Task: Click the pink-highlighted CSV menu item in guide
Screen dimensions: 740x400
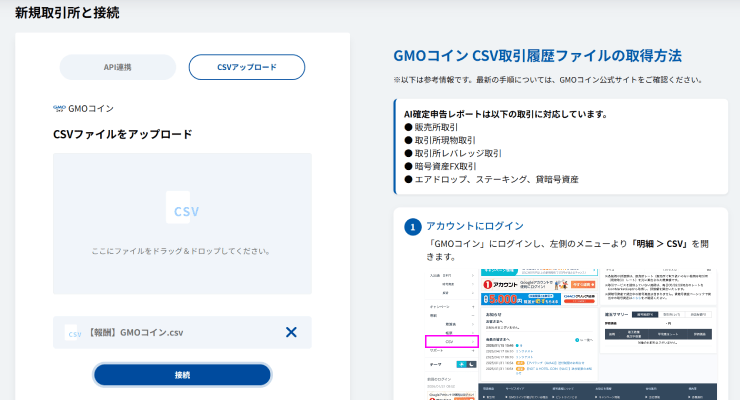Action: click(x=450, y=342)
